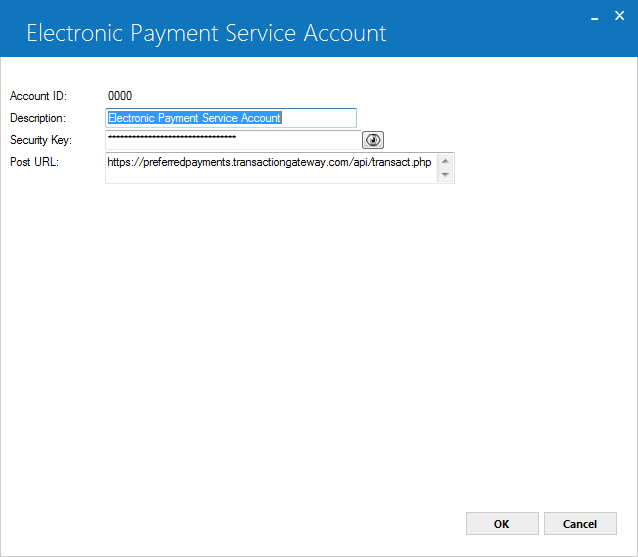
Task: Click the Post URL scrollbar track
Action: click(x=445, y=168)
